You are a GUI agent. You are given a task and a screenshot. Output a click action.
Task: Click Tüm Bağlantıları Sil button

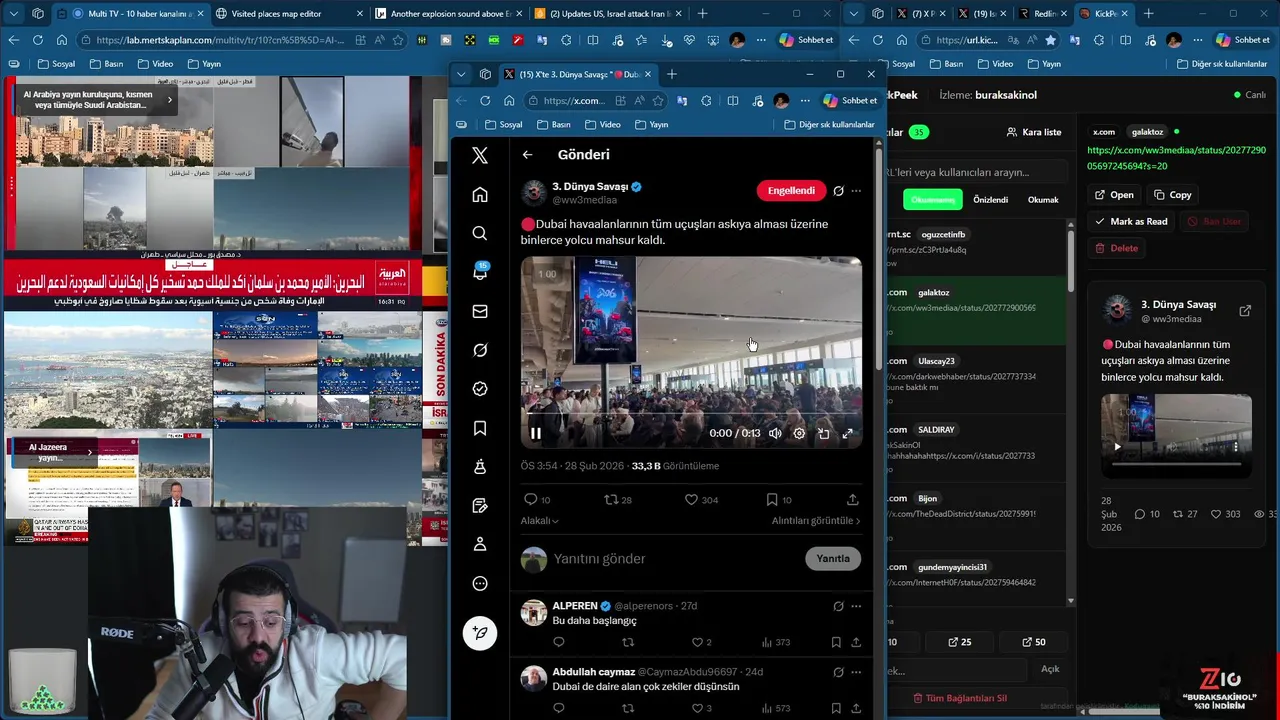[959, 698]
